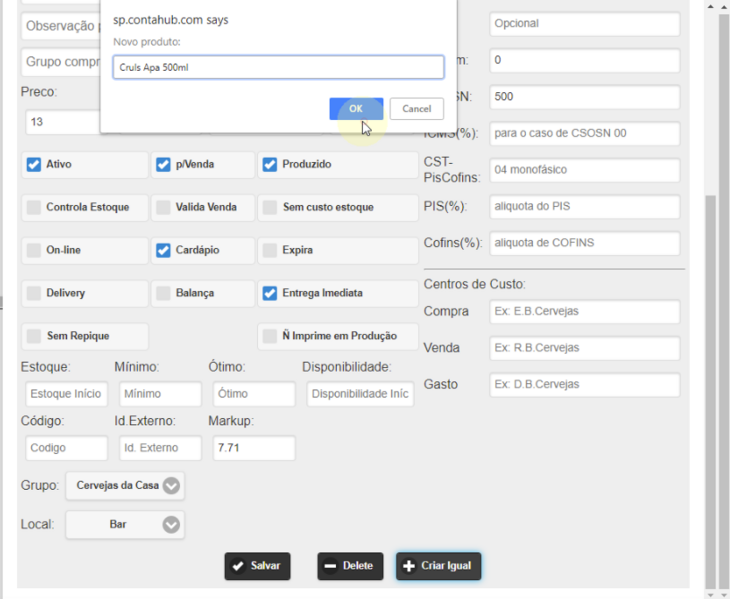Uncheck Entrega Imediata checkbox
Viewport: 730px width, 599px height.
(x=270, y=293)
